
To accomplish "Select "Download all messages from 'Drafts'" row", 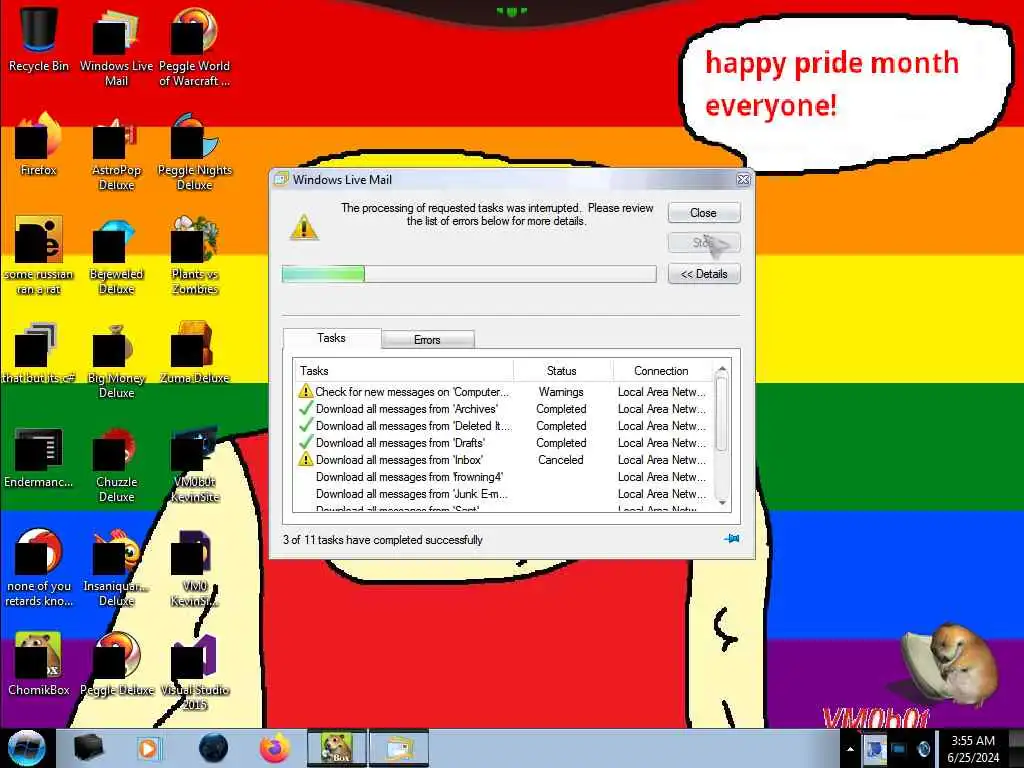I will pos(503,443).
